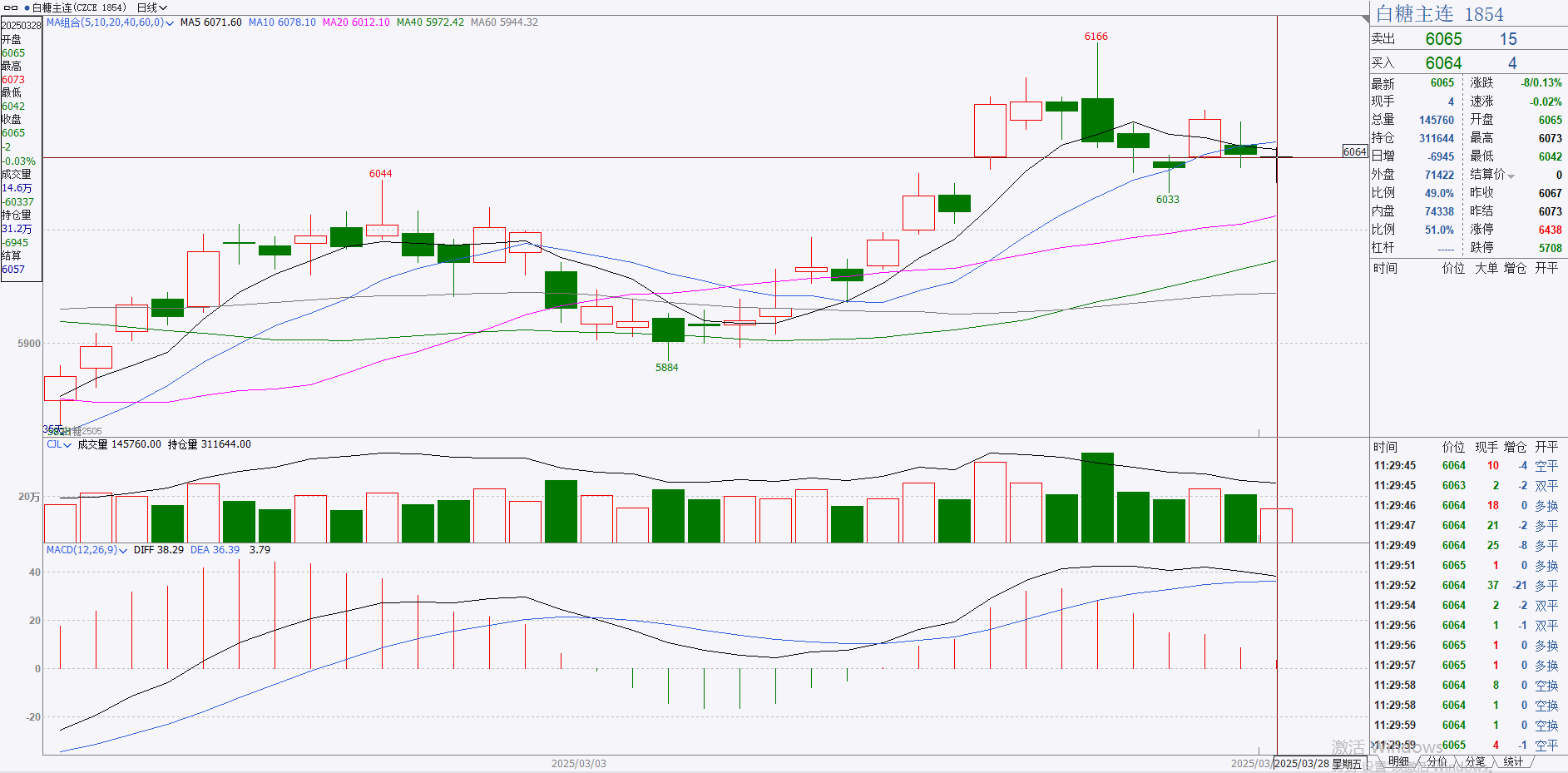
Task: Click the chain link icon beside 白糖主连
Action: coord(11,7)
